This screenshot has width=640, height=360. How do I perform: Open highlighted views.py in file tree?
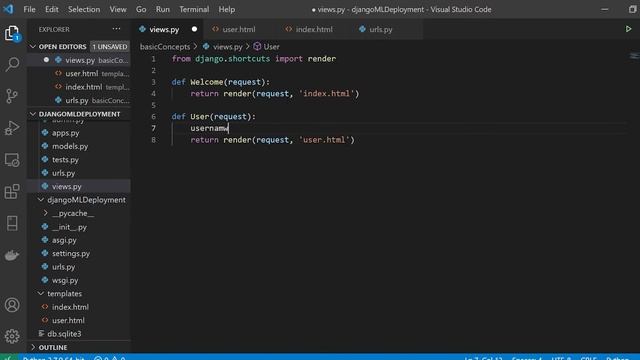point(79,187)
